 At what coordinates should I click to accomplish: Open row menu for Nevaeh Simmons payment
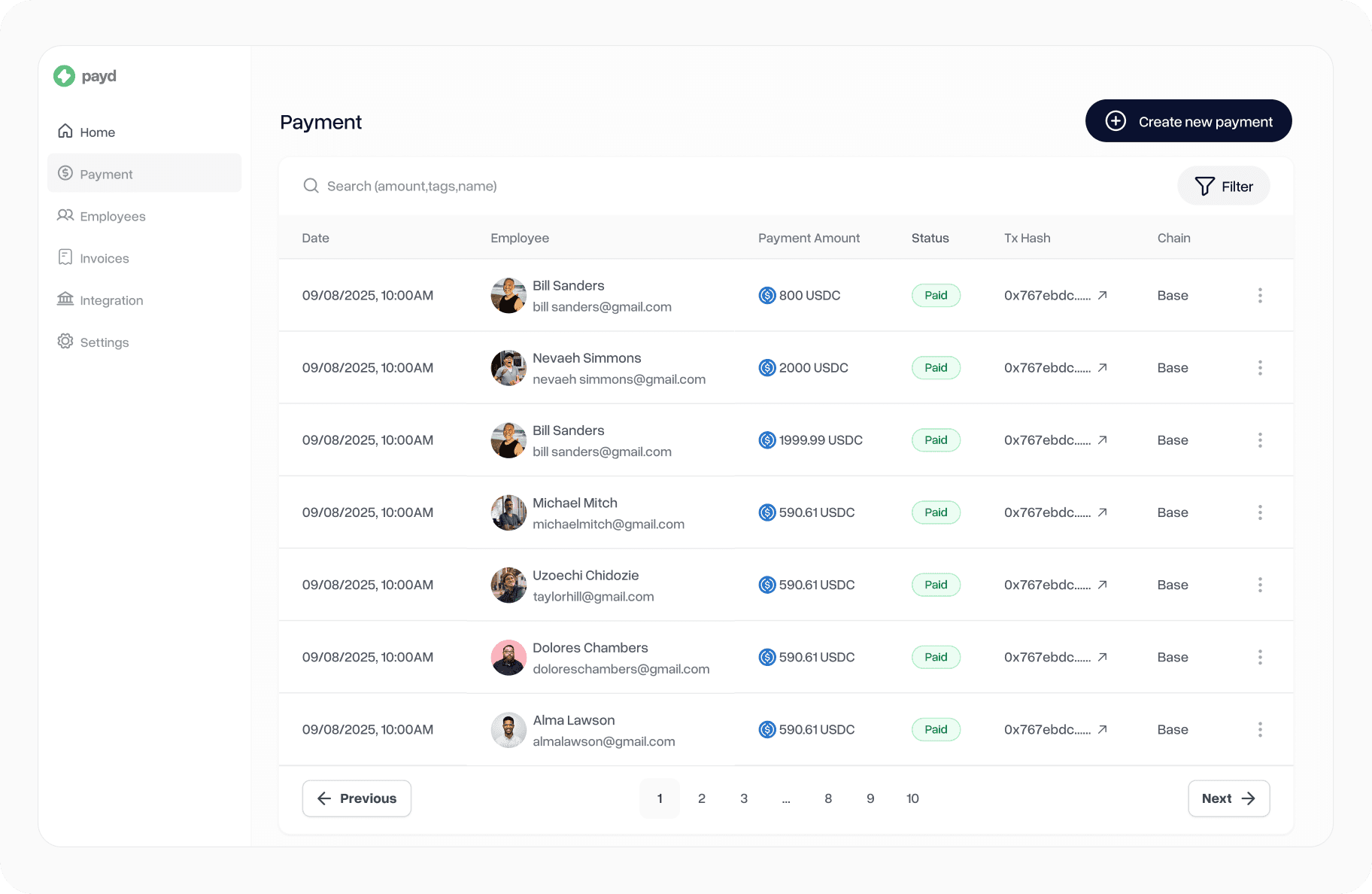tap(1260, 368)
